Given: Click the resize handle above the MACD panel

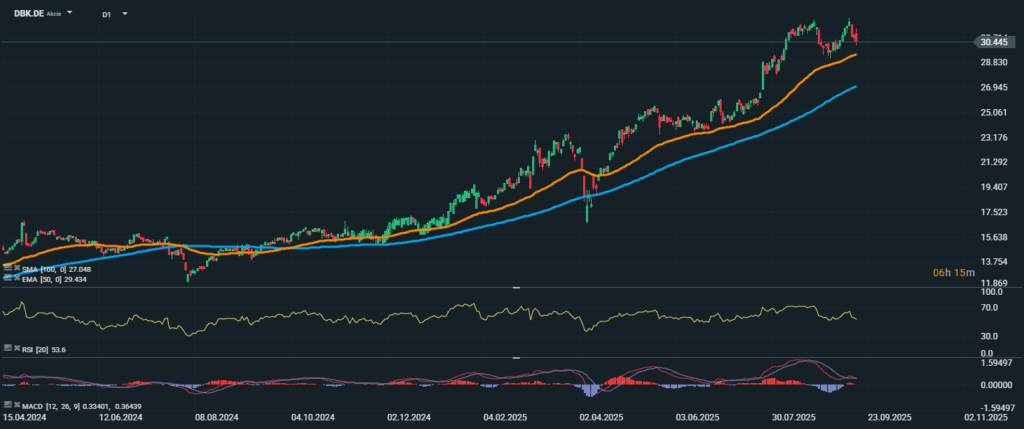Looking at the screenshot, I should coord(515,357).
